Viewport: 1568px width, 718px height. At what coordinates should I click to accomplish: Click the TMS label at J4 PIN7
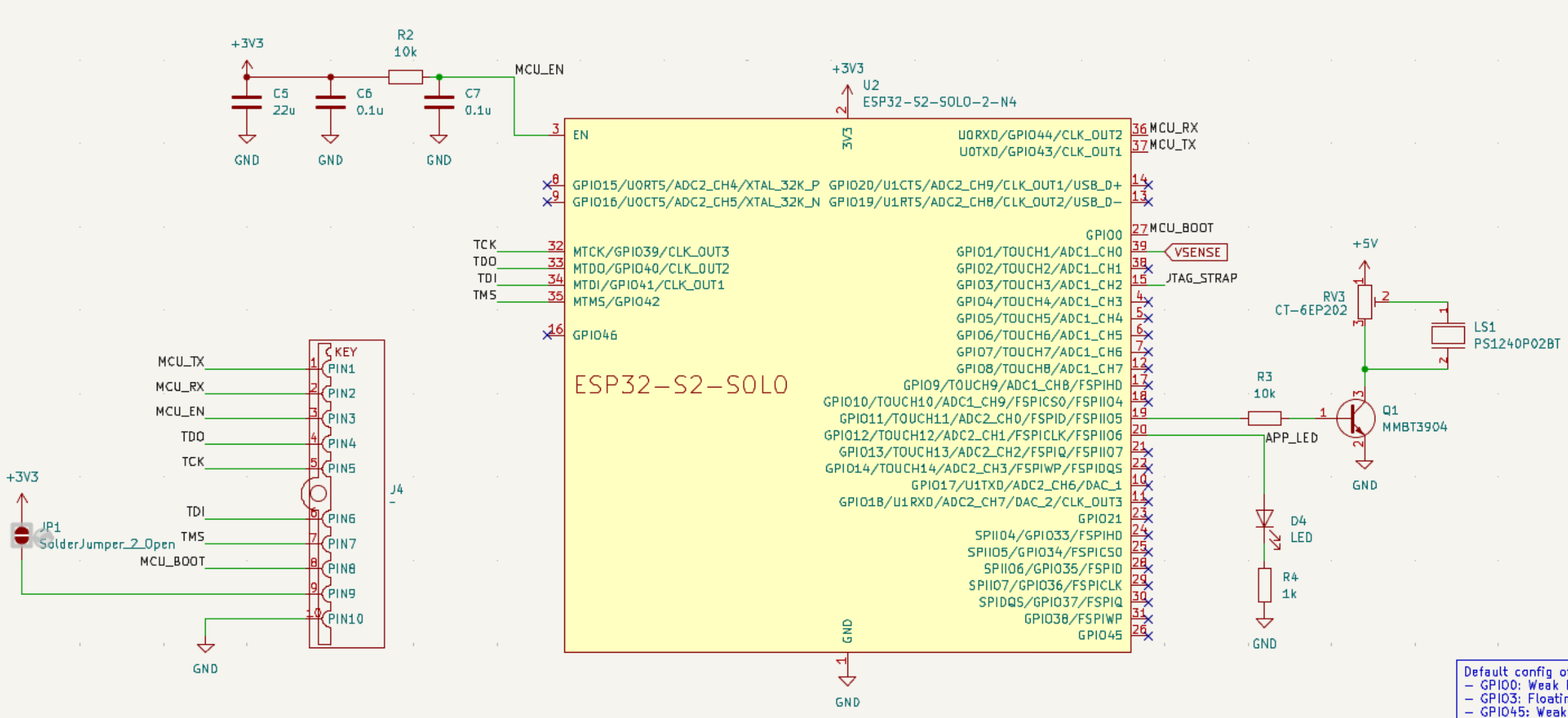click(193, 537)
